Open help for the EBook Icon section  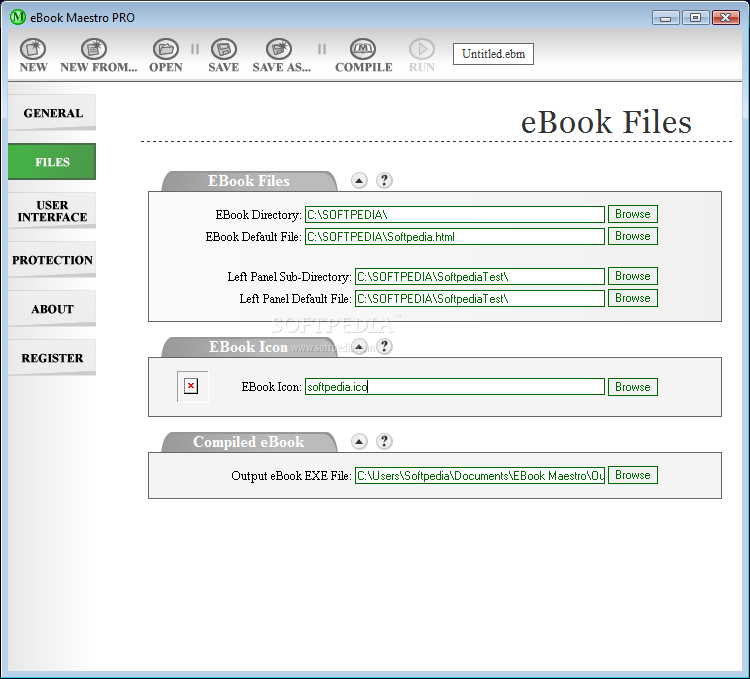(384, 346)
